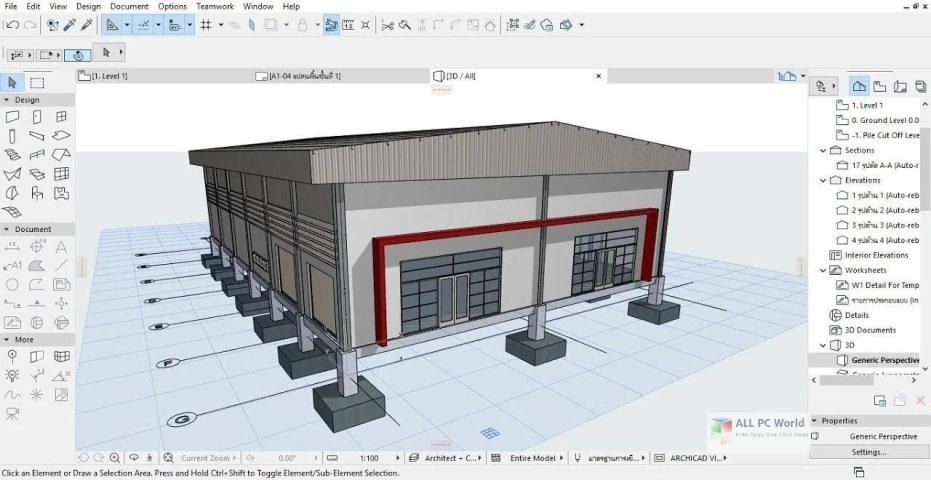
Task: Select the Line tool in the Document section
Action: [61, 266]
